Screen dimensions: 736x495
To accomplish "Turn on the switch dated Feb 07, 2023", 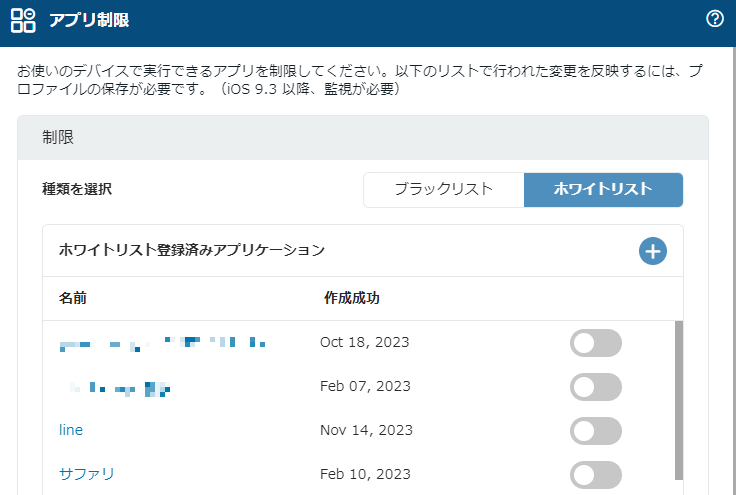I will point(596,387).
